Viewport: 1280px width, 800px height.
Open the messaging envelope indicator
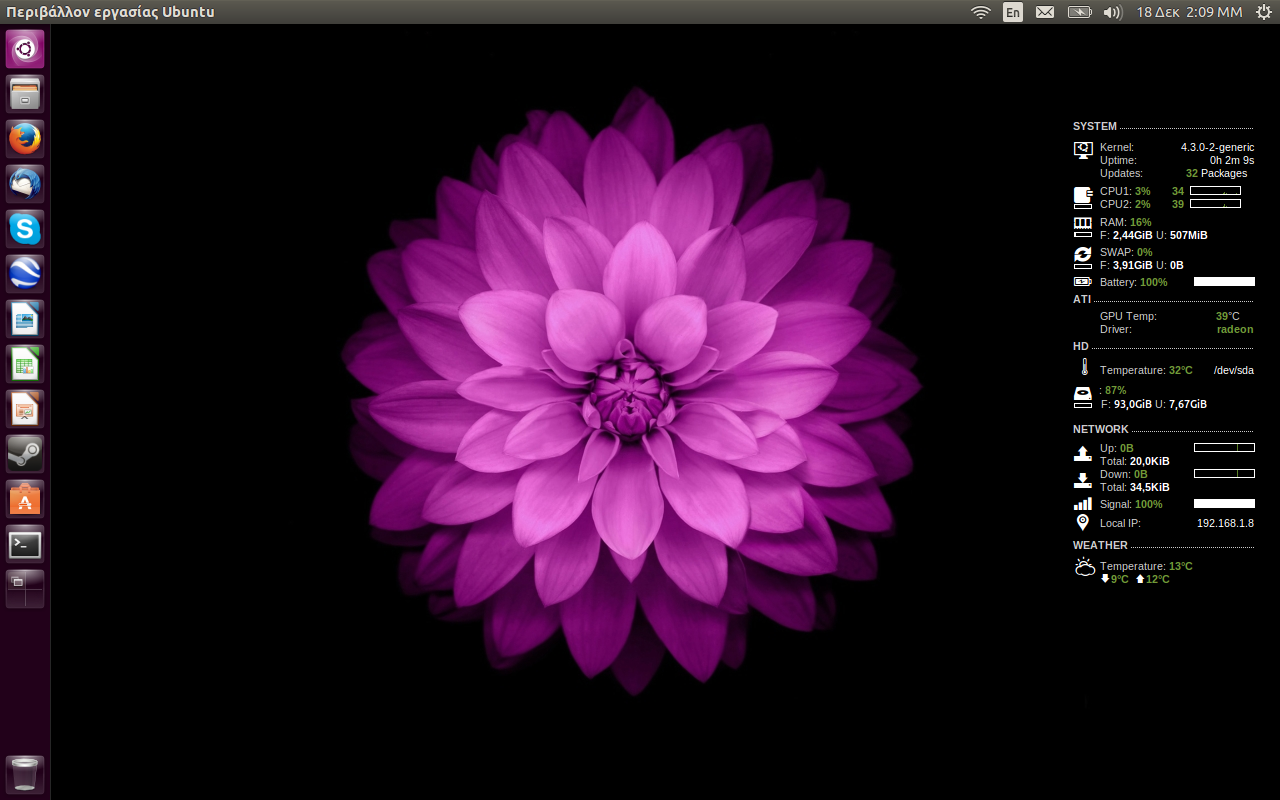click(x=1045, y=12)
